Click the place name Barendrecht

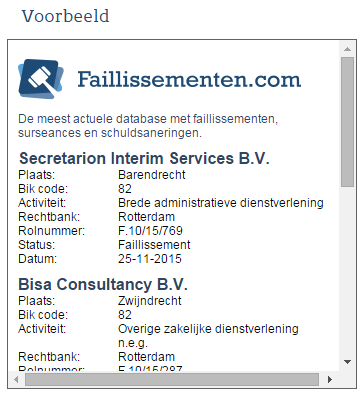click(x=152, y=175)
